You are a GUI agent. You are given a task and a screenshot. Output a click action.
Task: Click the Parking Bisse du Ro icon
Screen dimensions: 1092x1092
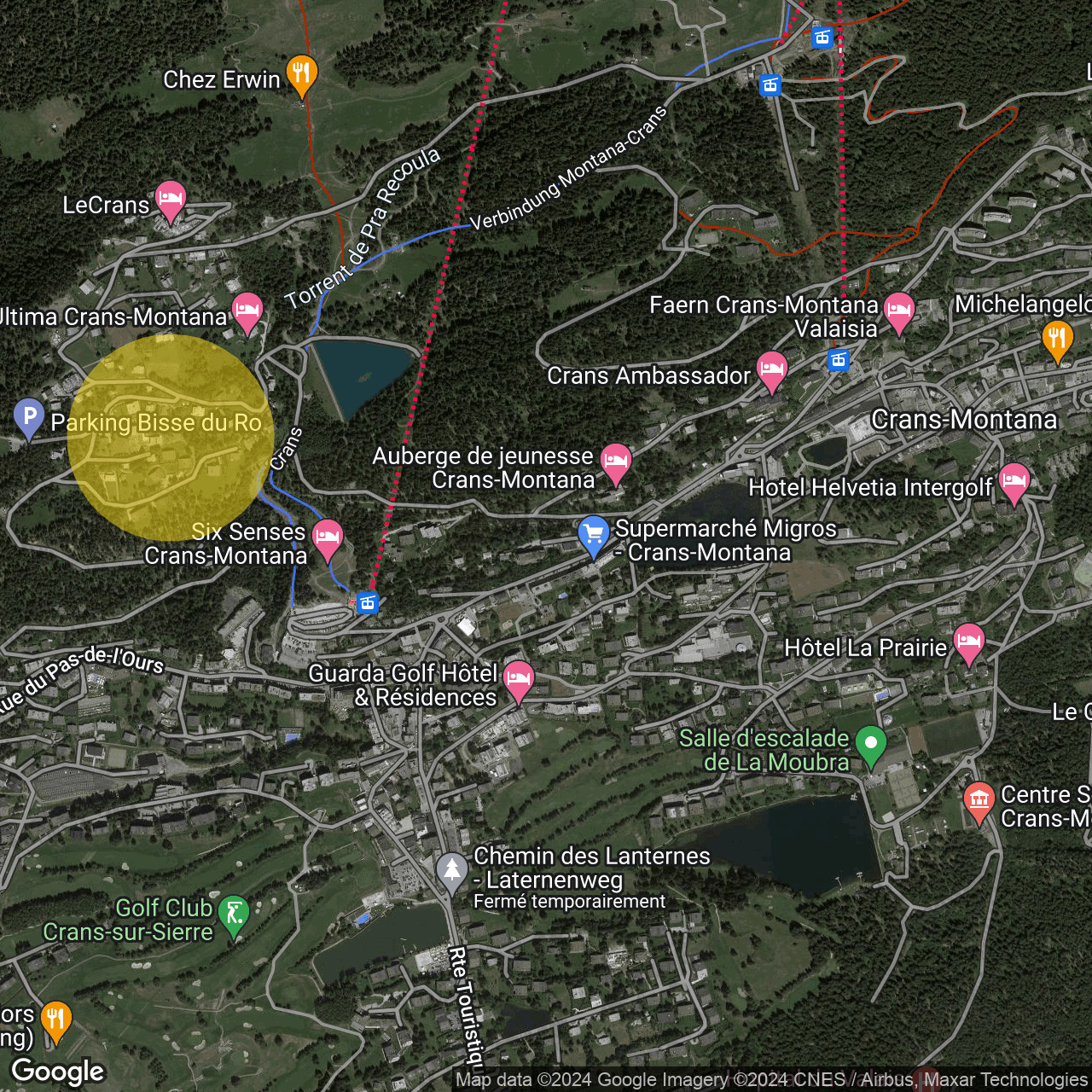coord(29,417)
